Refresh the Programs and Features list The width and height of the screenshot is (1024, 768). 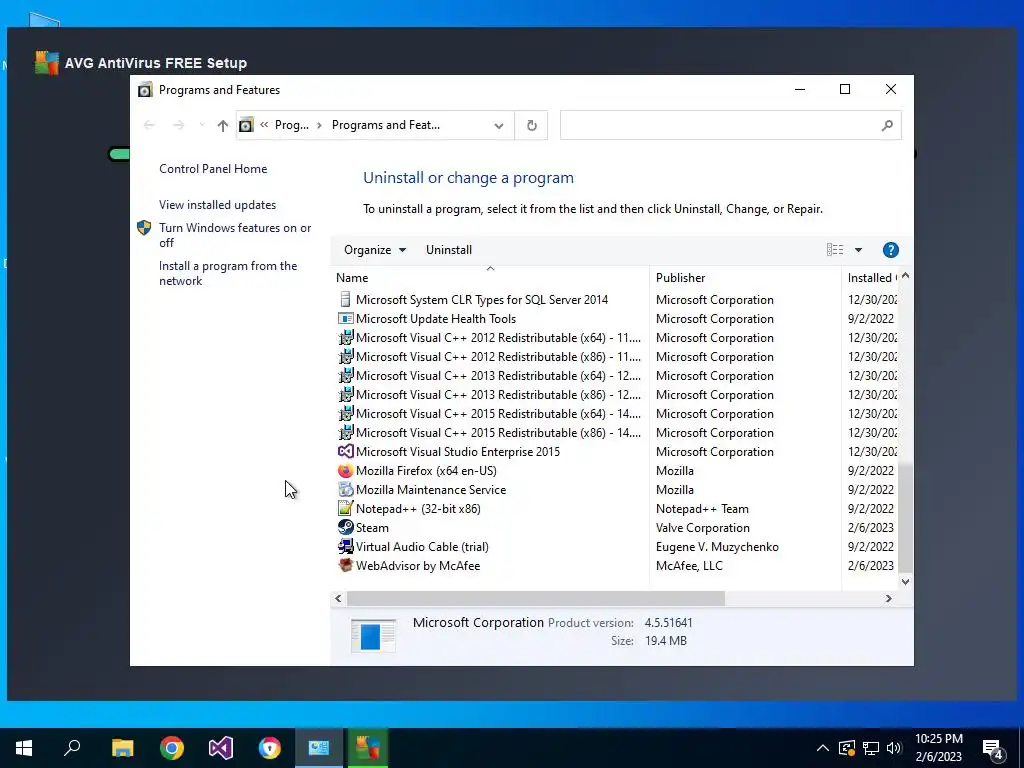(532, 125)
